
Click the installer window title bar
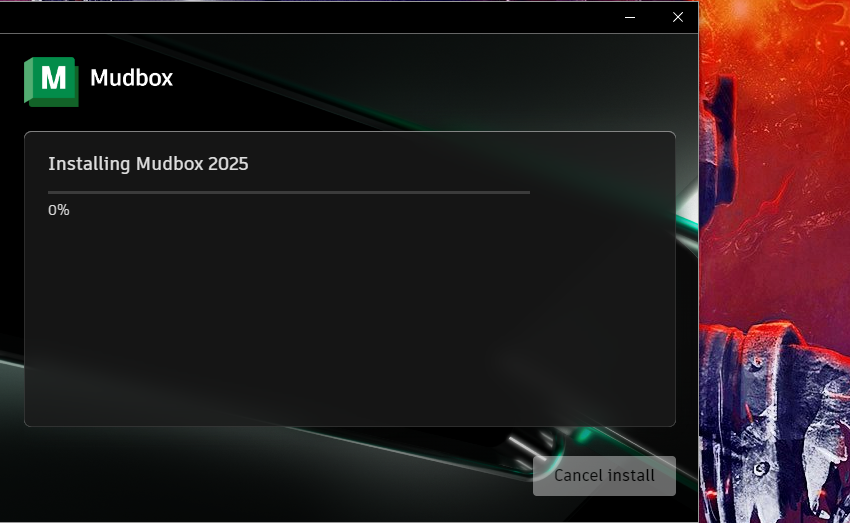300,16
